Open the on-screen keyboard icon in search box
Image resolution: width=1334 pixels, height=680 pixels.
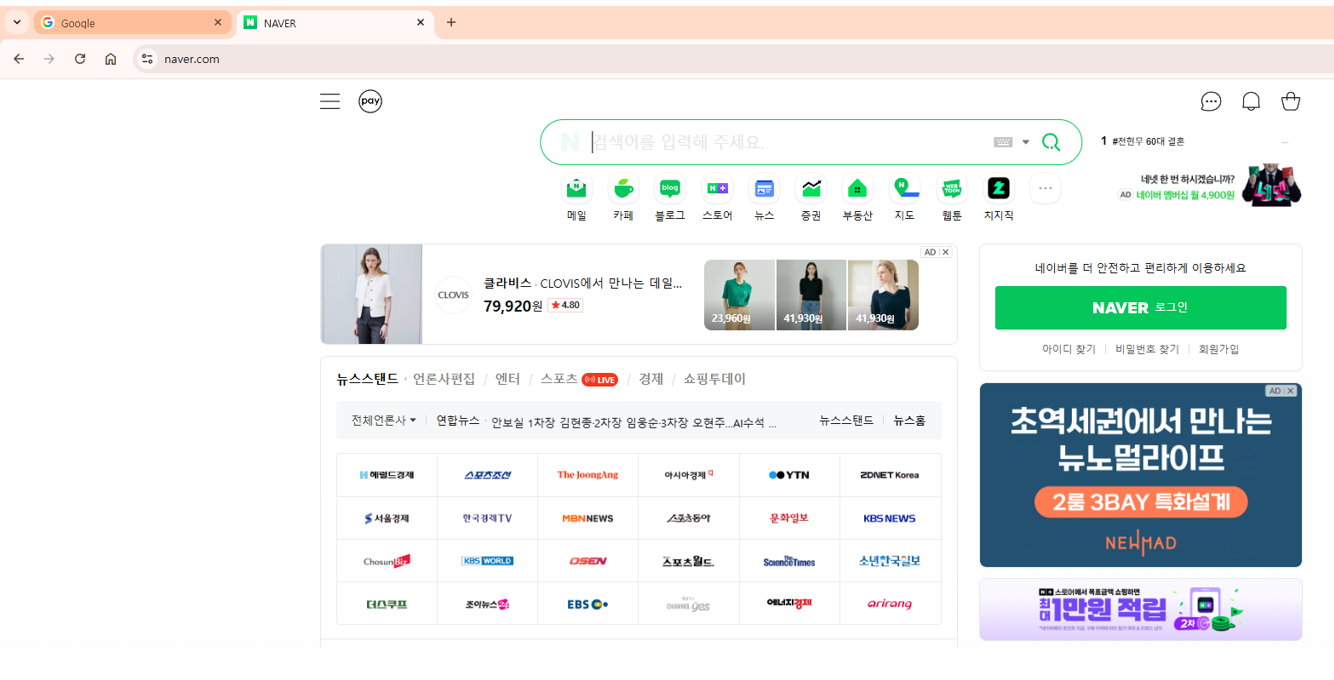[x=1003, y=142]
